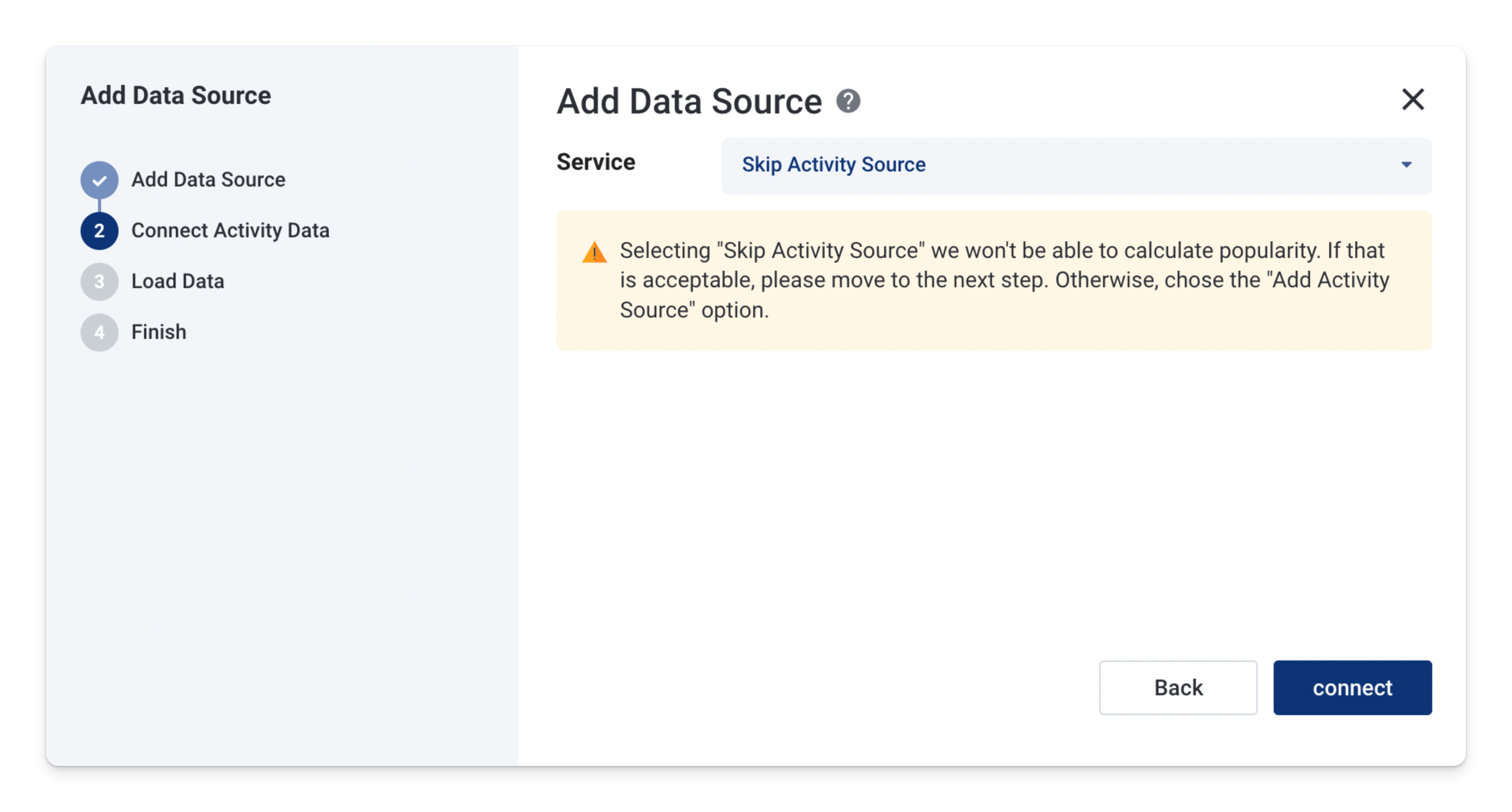
Task: Click the completed step checkmark icon
Action: (99, 180)
